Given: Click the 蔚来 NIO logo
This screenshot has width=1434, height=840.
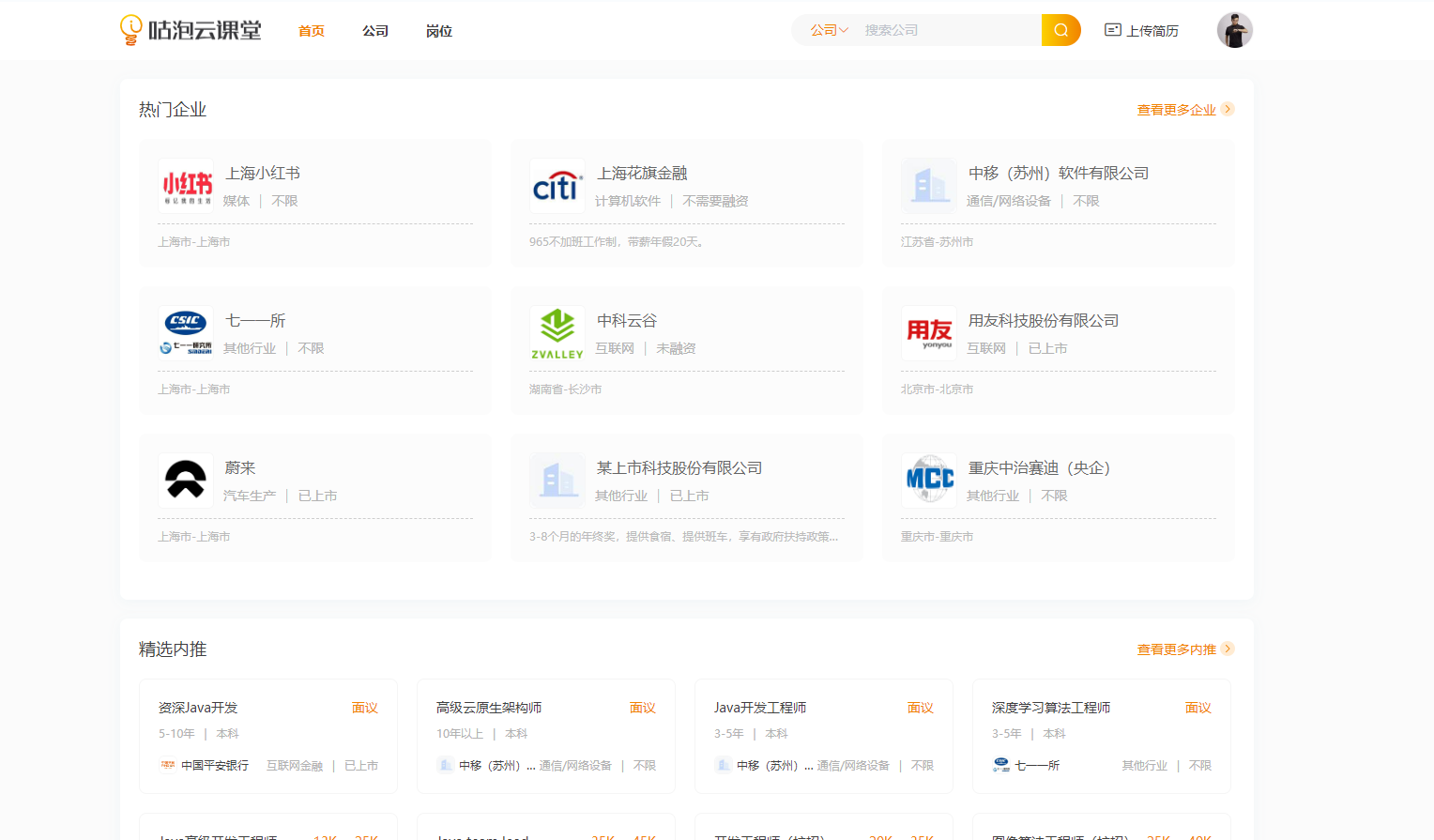Looking at the screenshot, I should tap(186, 481).
